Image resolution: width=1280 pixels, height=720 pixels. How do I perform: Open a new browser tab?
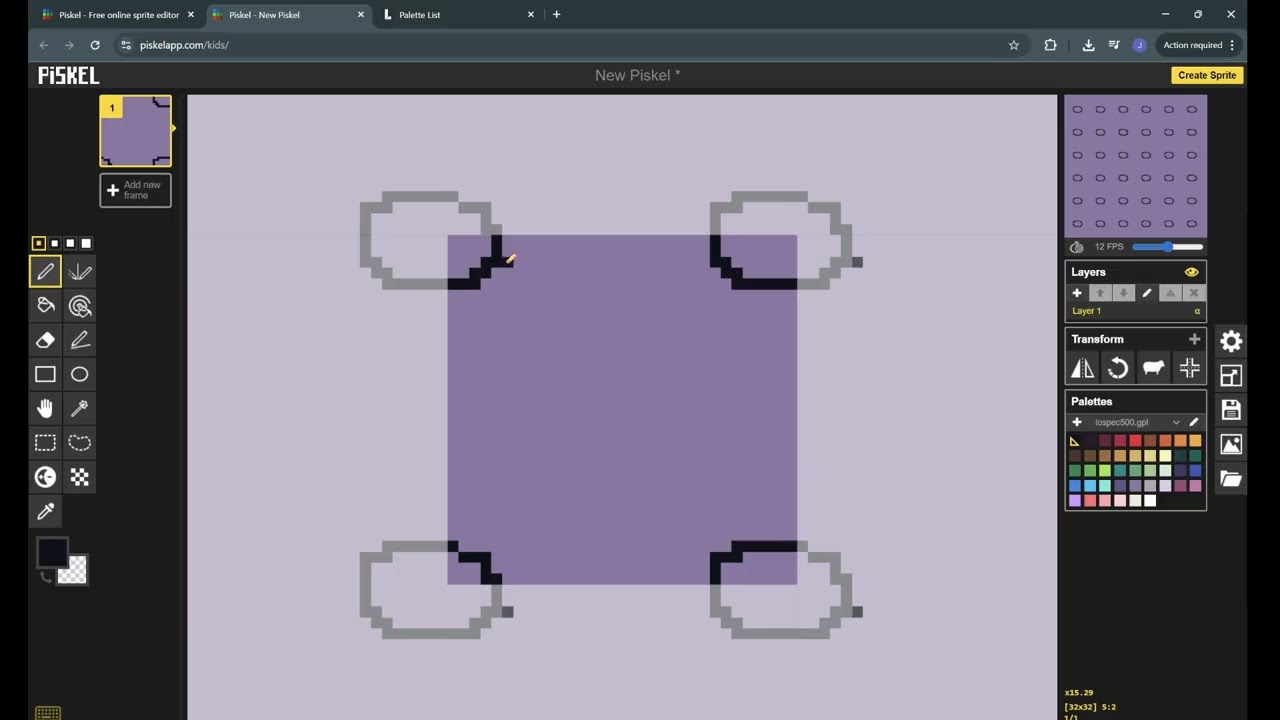tap(556, 15)
